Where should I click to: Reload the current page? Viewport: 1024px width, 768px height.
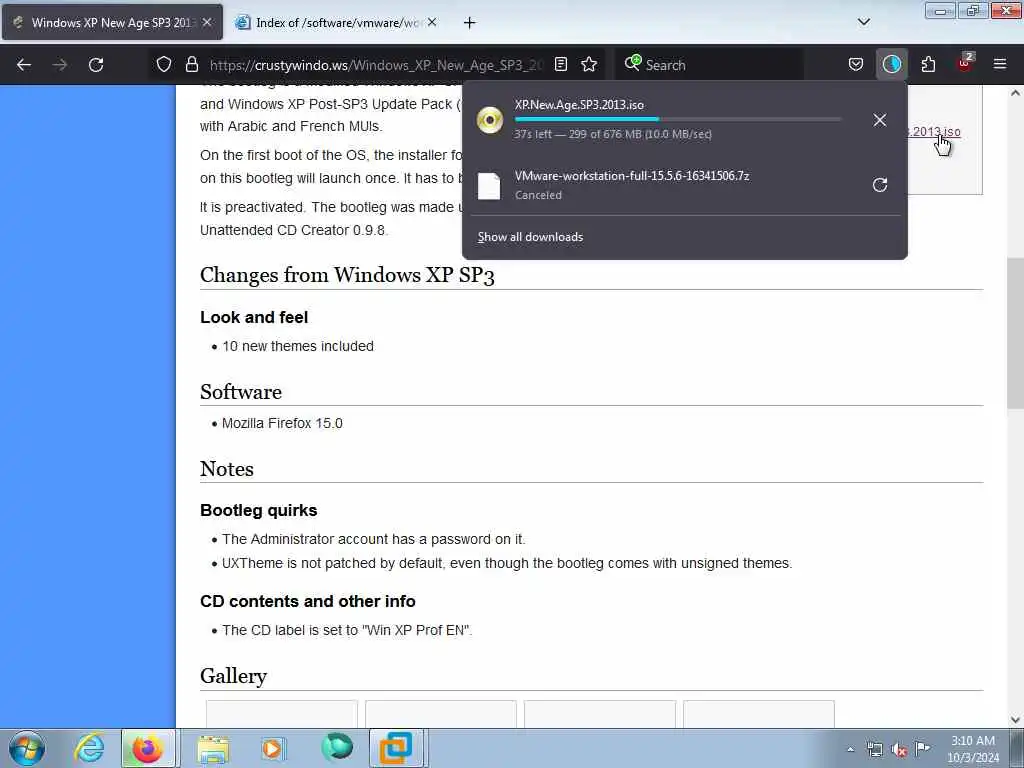[96, 65]
